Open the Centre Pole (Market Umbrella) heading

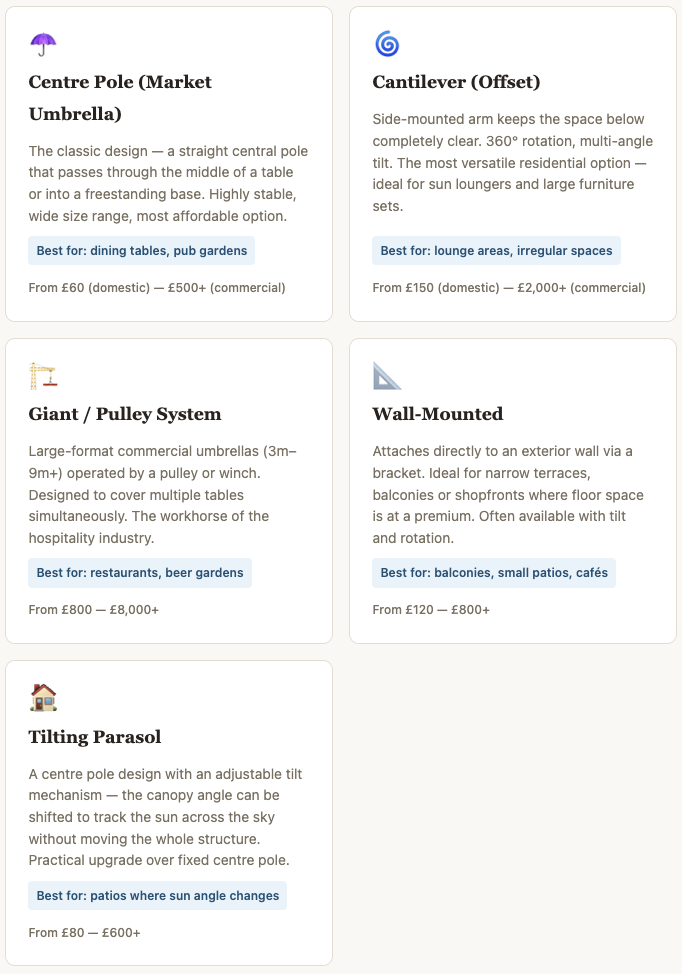tap(120, 98)
